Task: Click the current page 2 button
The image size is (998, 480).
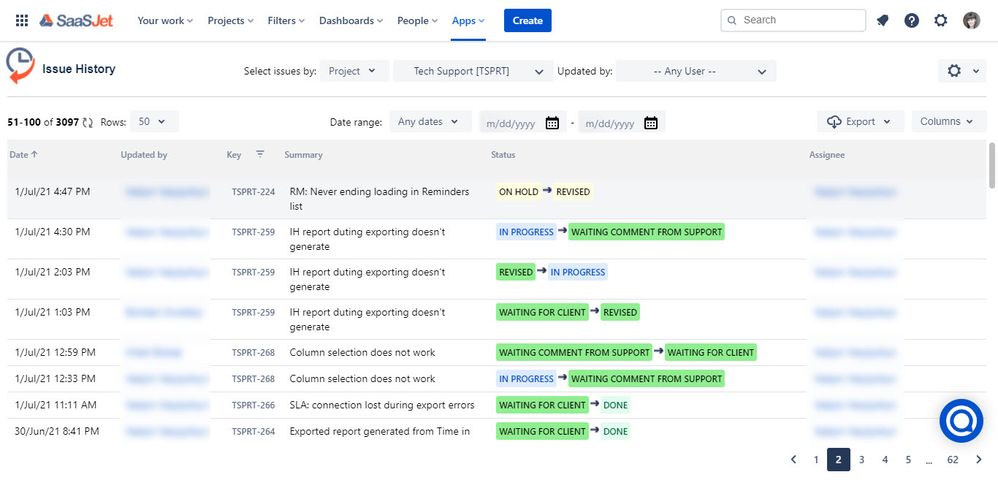Action: point(839,460)
